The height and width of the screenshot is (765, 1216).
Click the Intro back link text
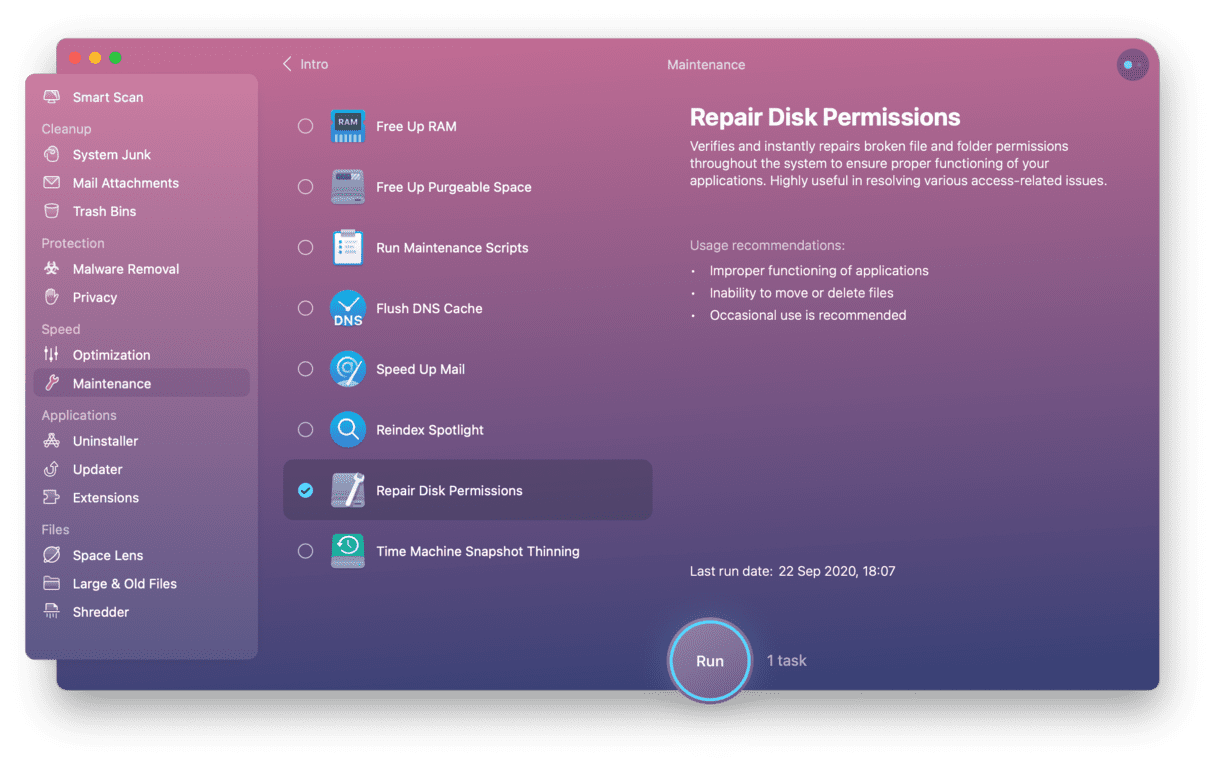tap(314, 64)
